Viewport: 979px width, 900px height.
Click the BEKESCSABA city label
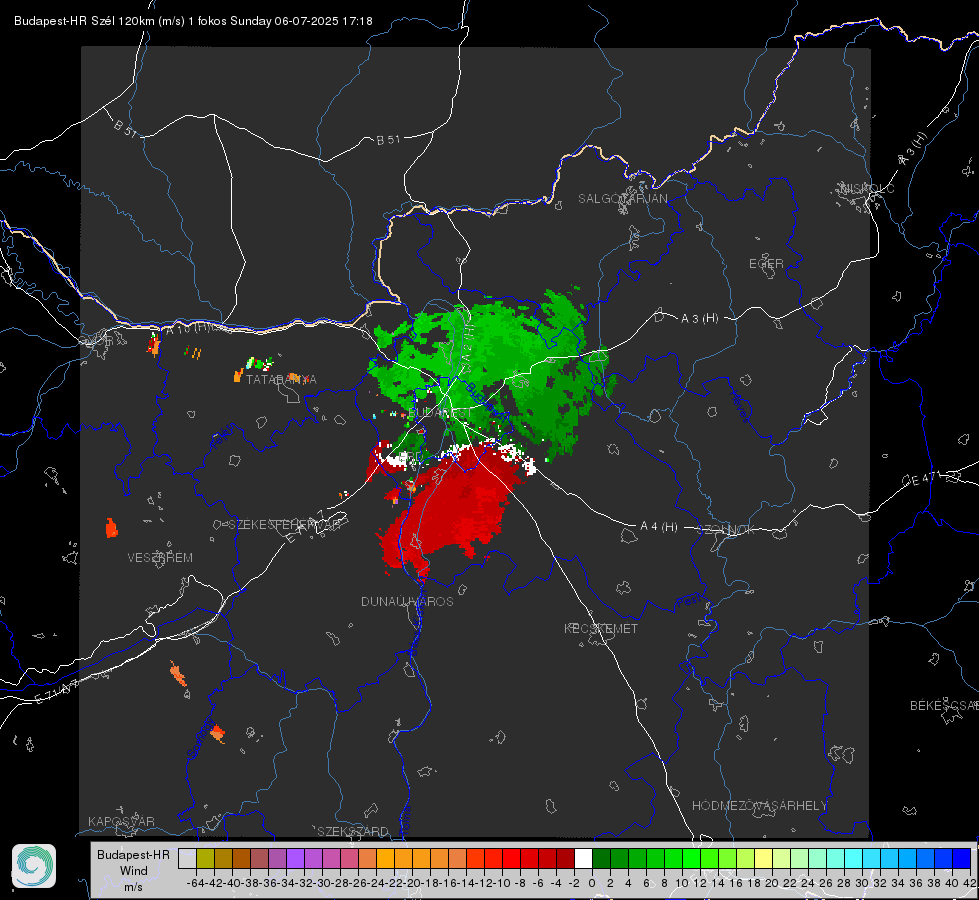pyautogui.click(x=943, y=705)
